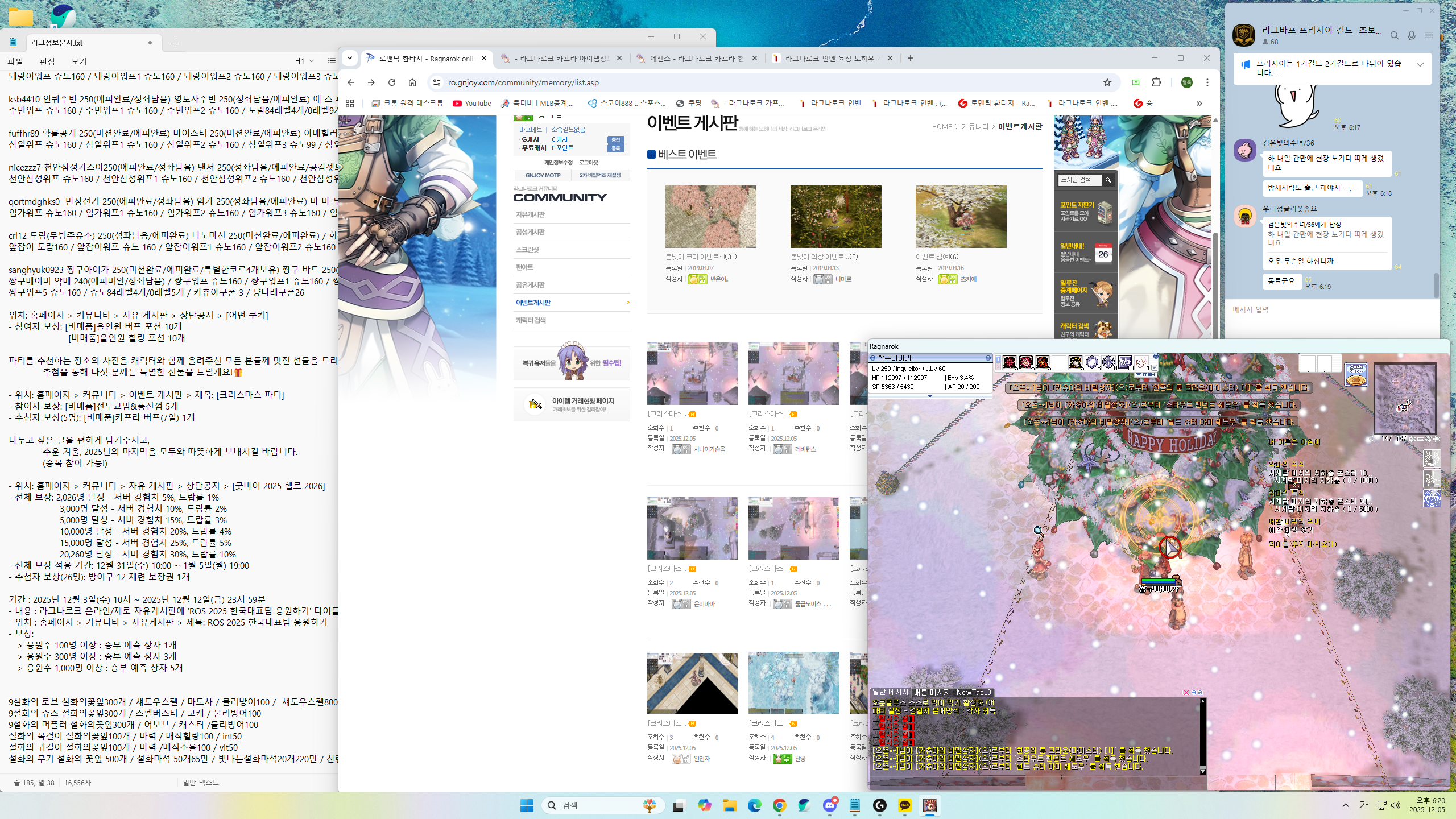Open the Notepad H1 heading dropdown
Image resolution: width=1456 pixels, height=819 pixels.
[x=304, y=61]
